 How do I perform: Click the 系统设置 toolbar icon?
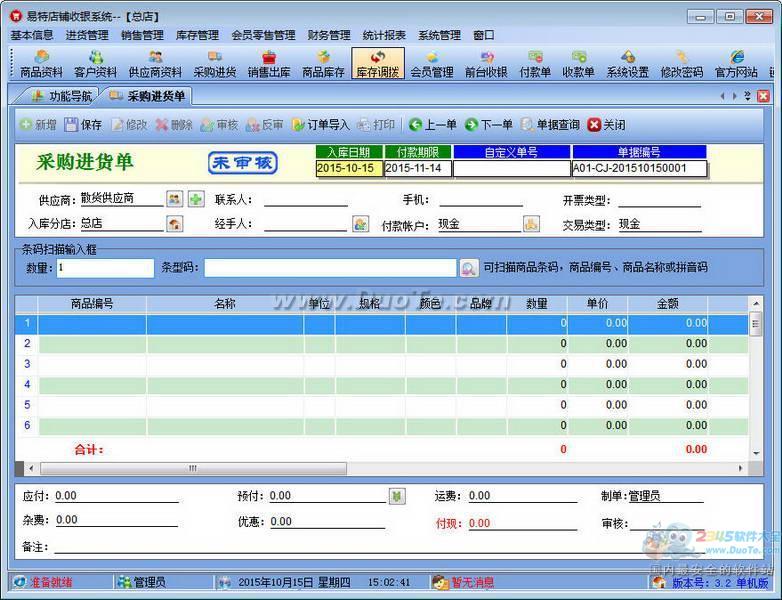pyautogui.click(x=627, y=64)
